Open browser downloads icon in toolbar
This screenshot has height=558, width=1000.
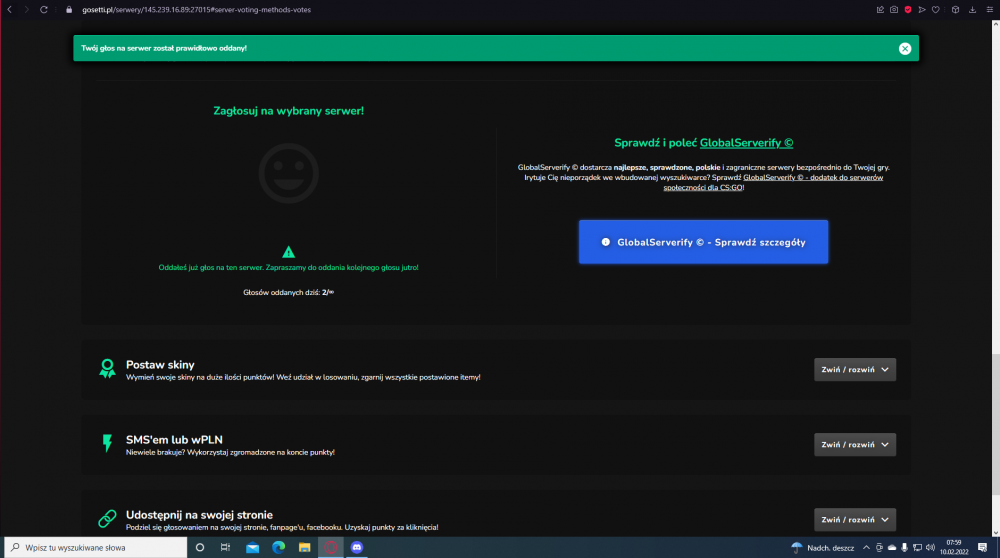(972, 10)
